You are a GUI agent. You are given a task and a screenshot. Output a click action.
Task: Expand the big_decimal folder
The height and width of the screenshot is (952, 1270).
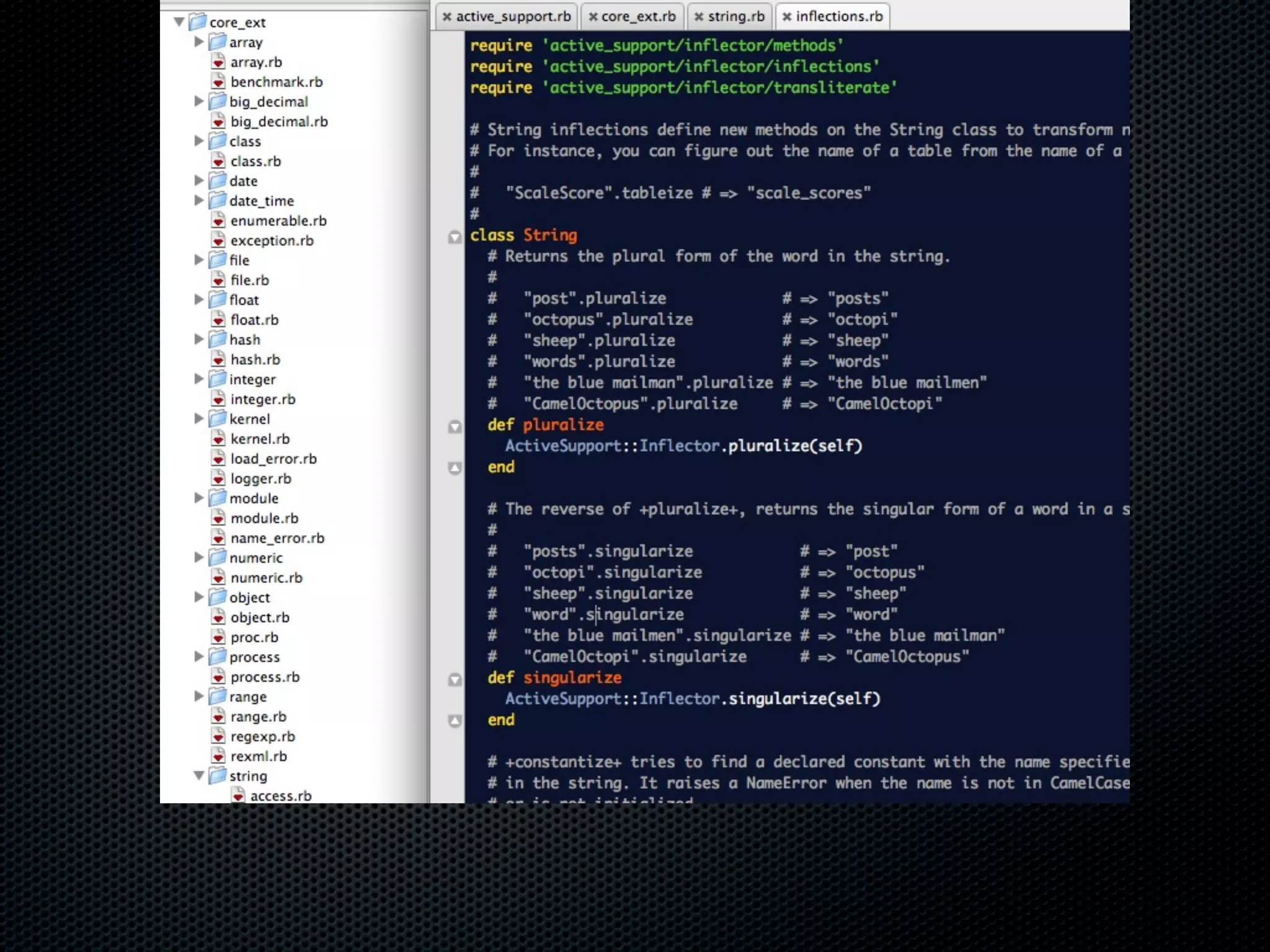198,101
